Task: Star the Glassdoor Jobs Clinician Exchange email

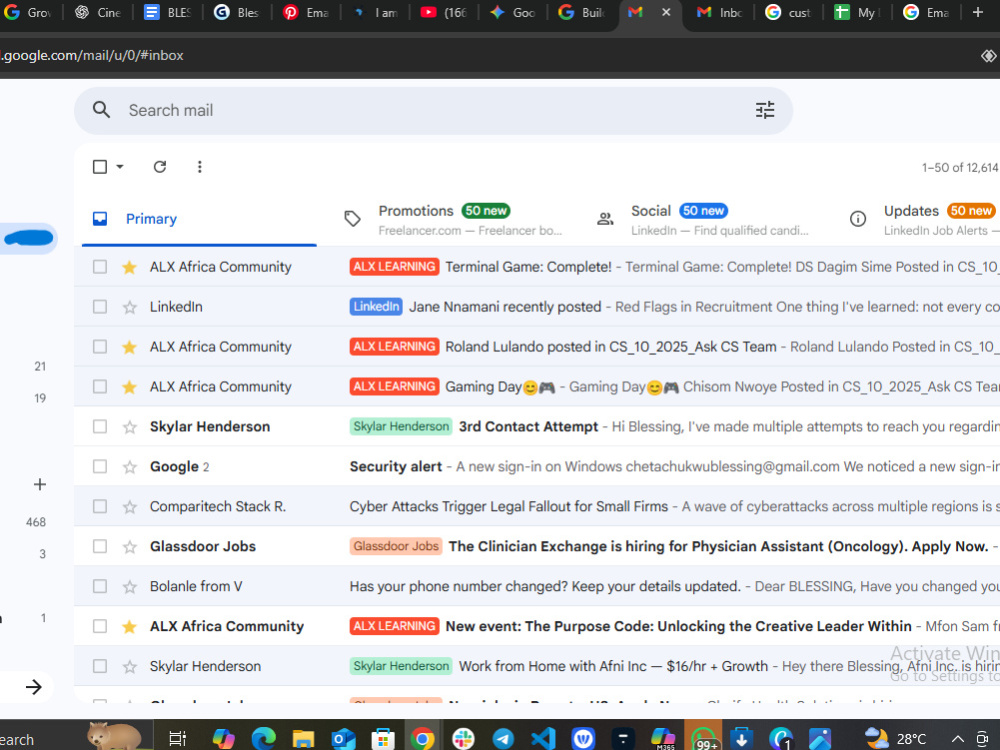Action: tap(129, 547)
